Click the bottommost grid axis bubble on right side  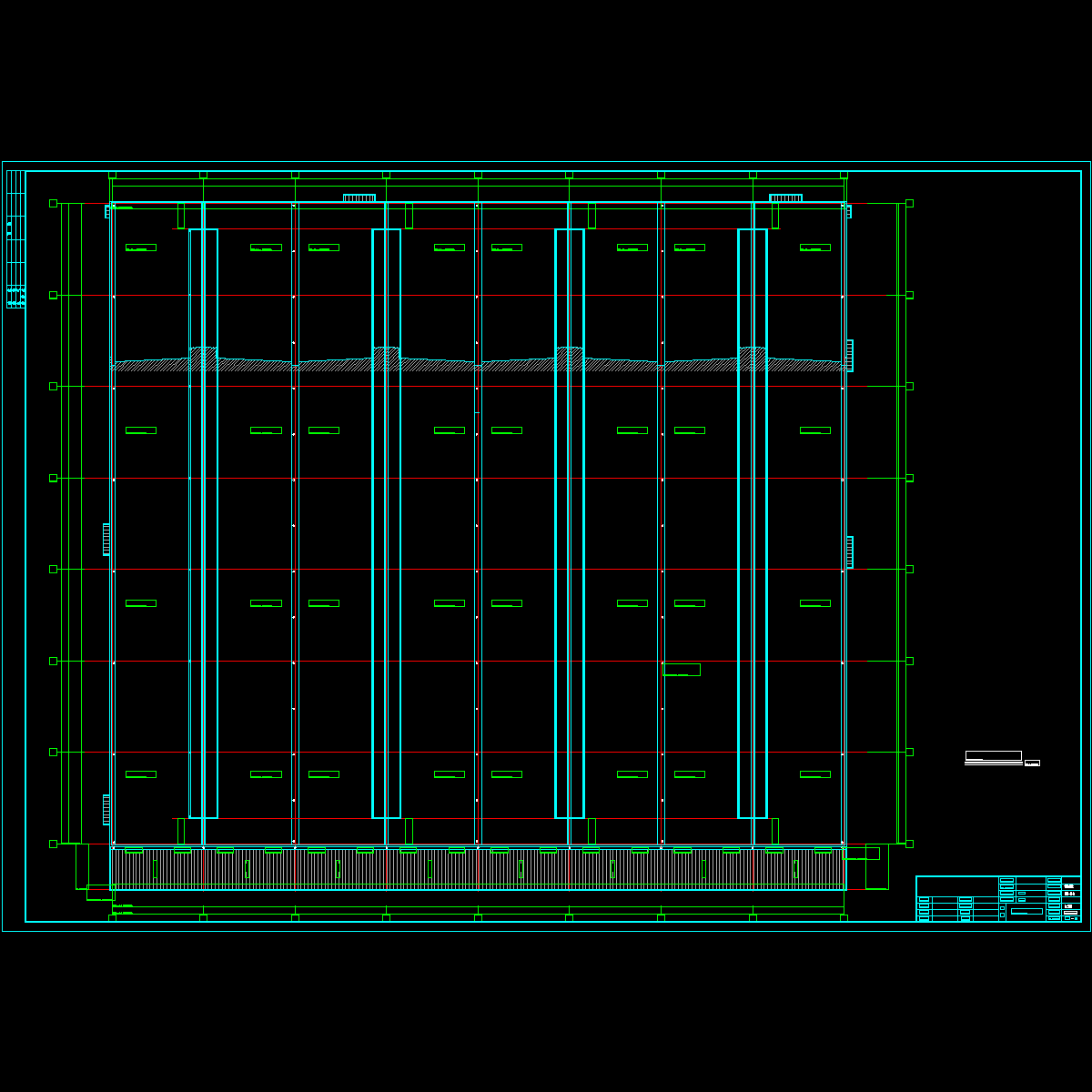909,844
